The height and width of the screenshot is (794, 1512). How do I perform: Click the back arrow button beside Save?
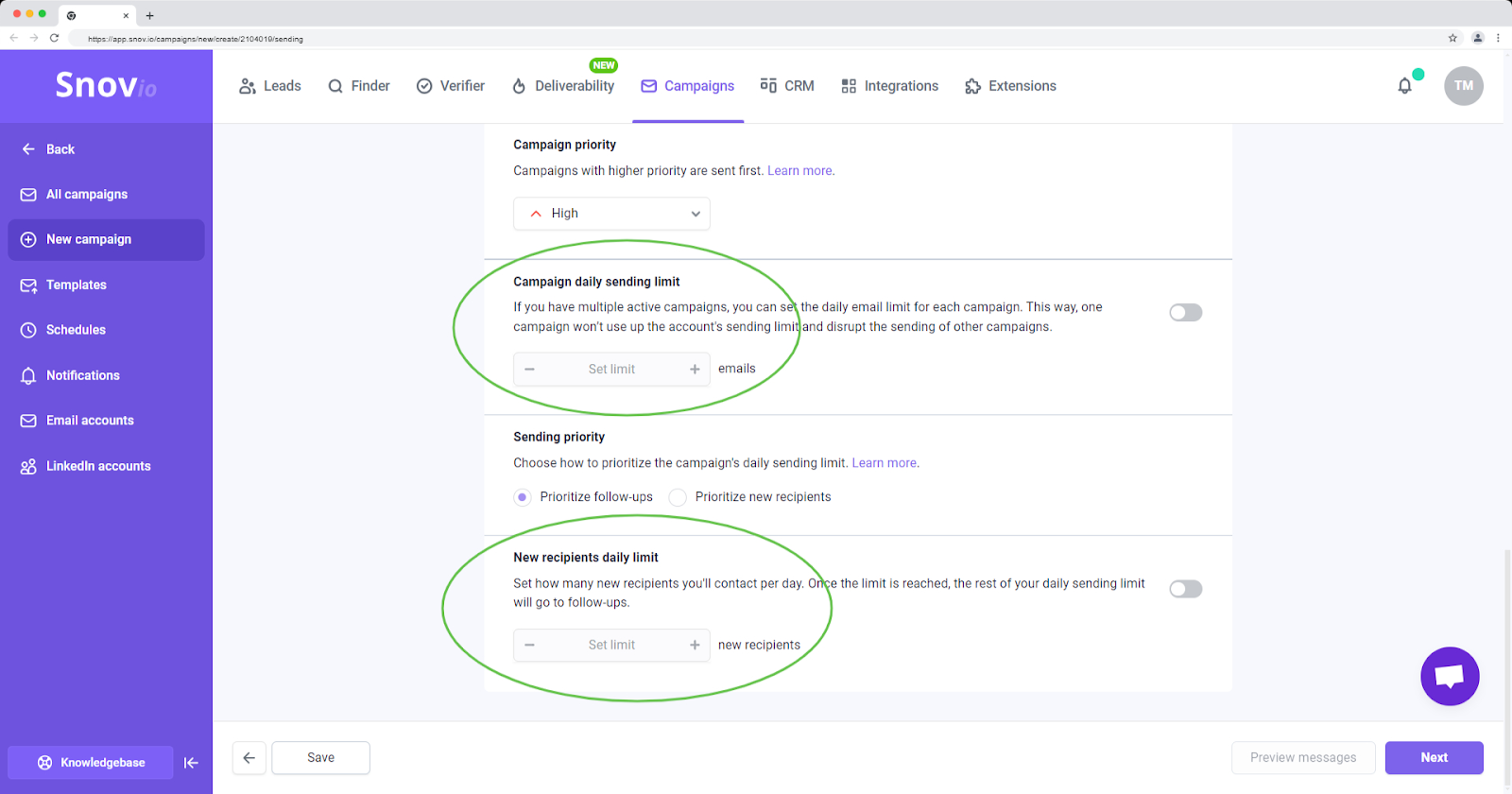pos(249,758)
